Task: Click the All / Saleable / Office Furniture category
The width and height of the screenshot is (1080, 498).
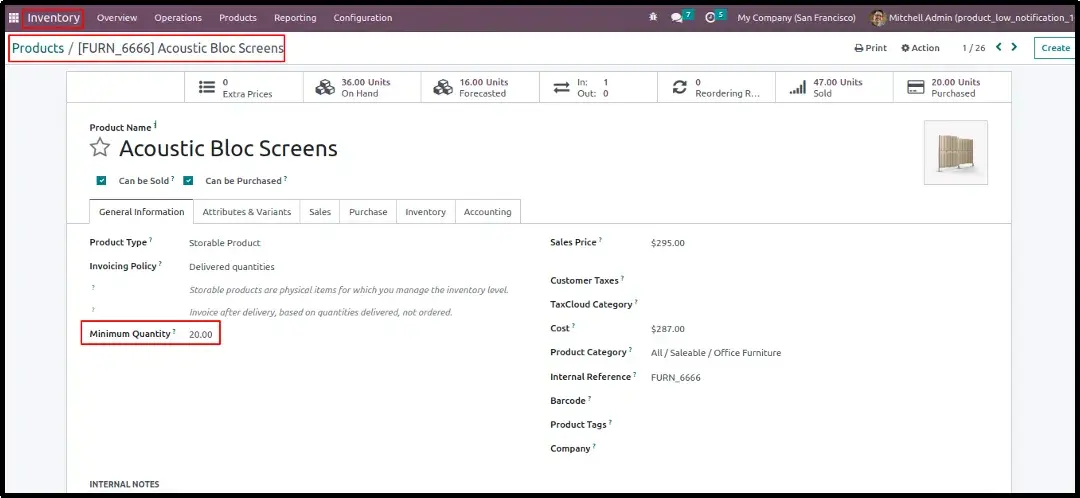Action: click(x=716, y=353)
